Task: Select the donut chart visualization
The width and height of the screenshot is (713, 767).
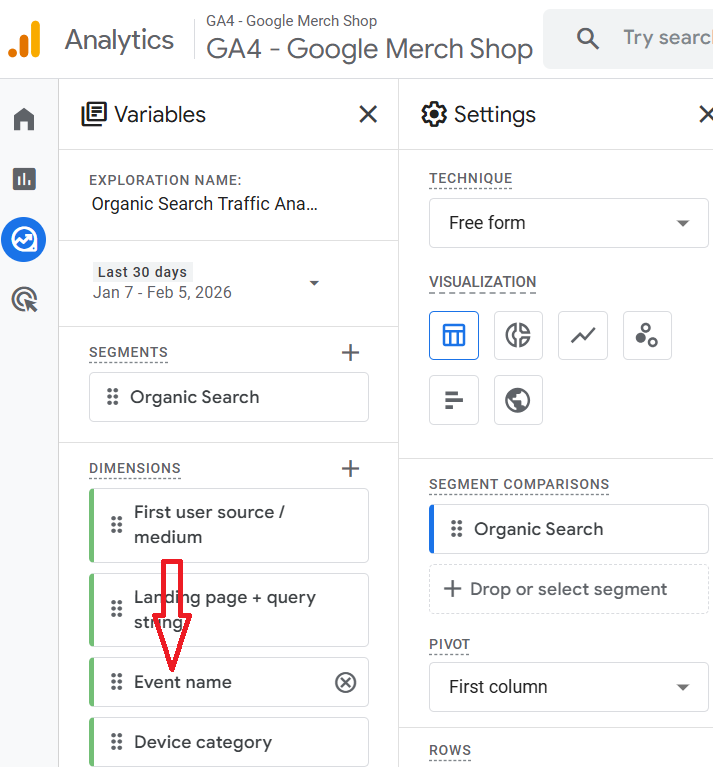Action: coord(518,336)
